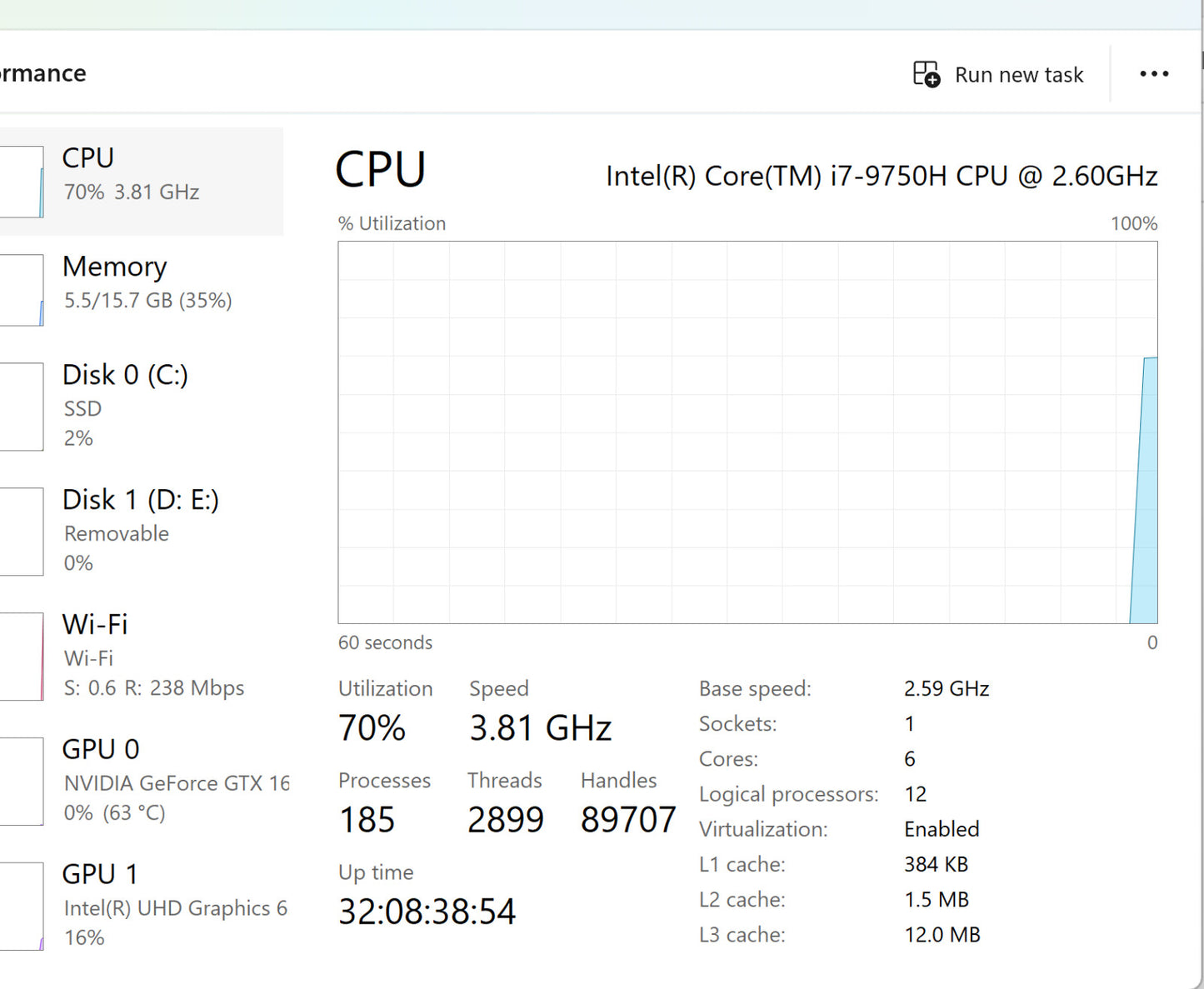Click the Virtualization Enabled status
The image size is (1204, 989).
click(942, 829)
